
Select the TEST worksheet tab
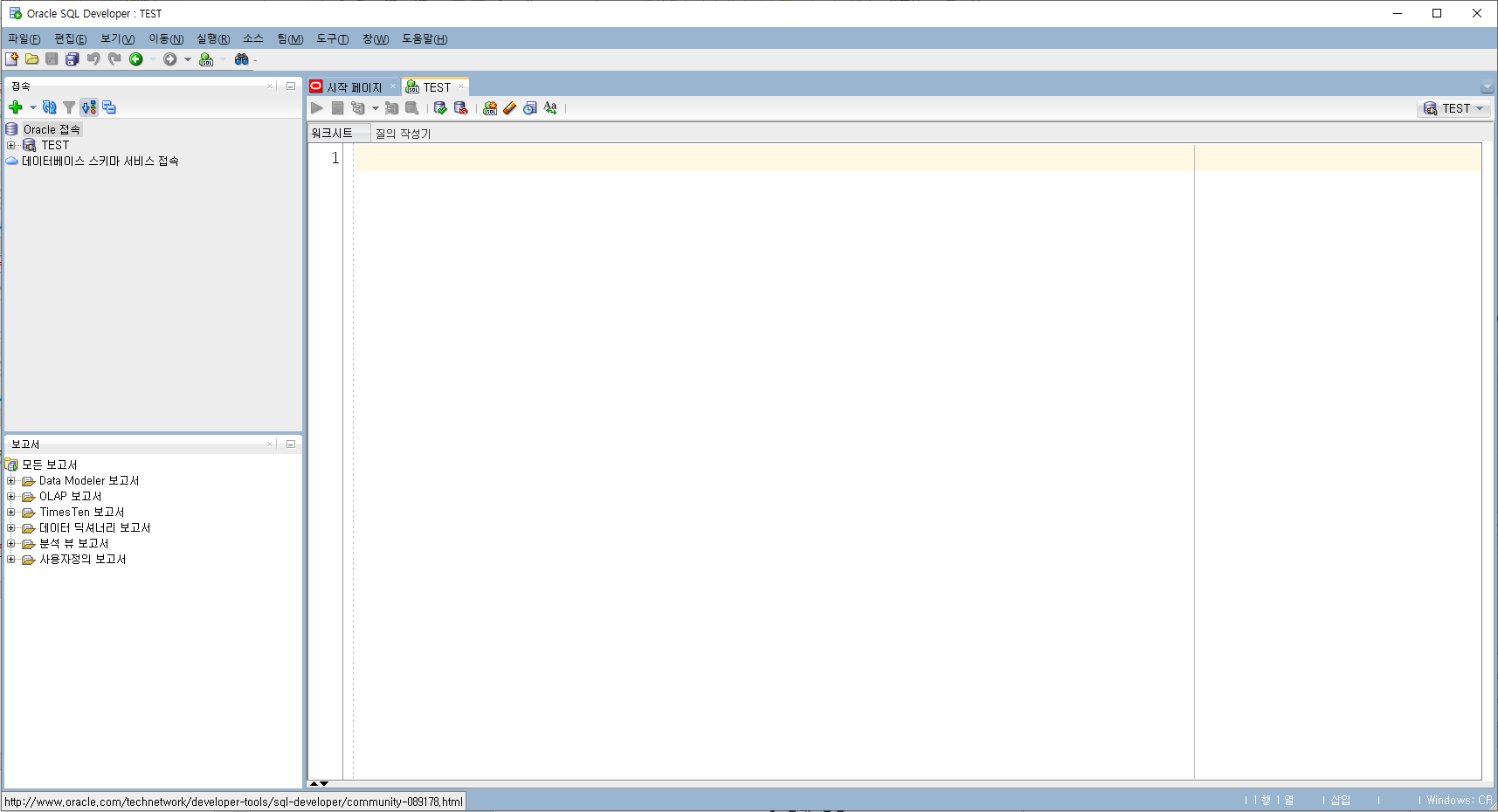[436, 87]
